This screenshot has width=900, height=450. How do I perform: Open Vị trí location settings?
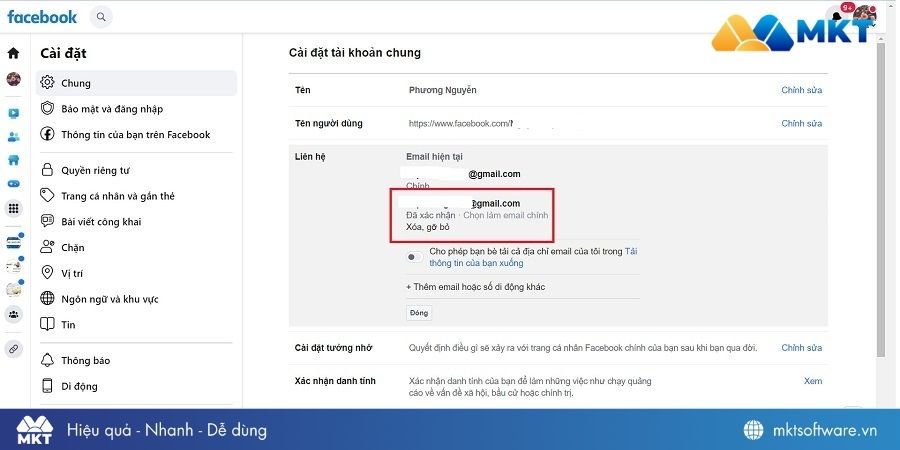[136, 274]
